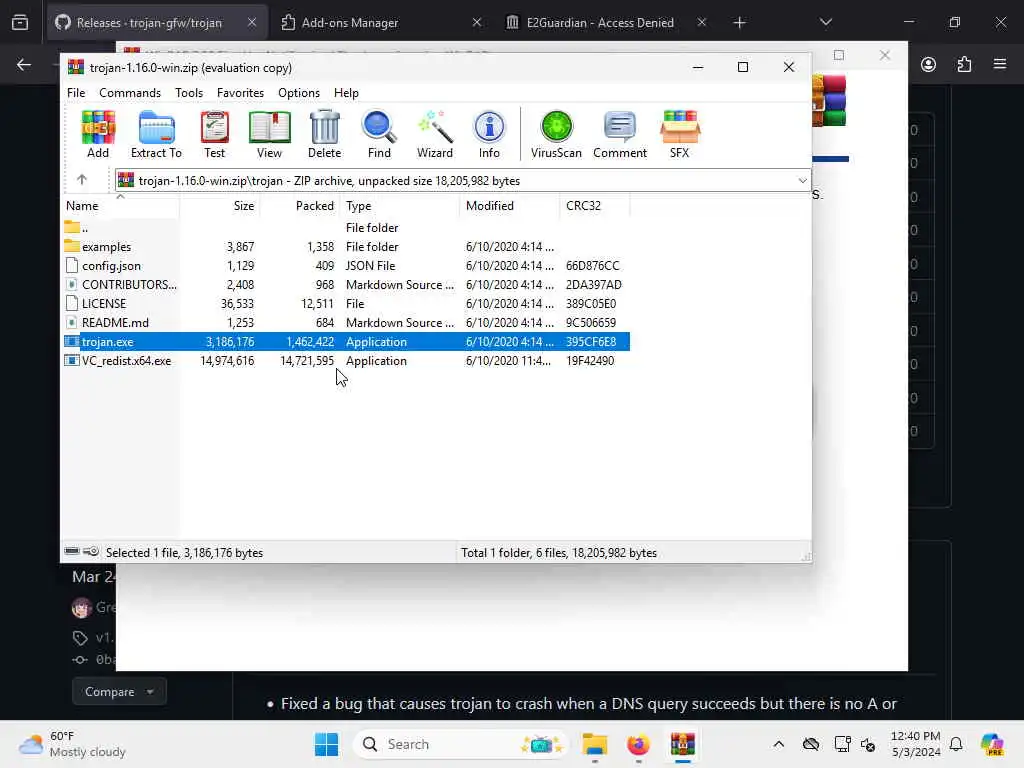
Task: Click the key icon in status bar
Action: [x=91, y=552]
